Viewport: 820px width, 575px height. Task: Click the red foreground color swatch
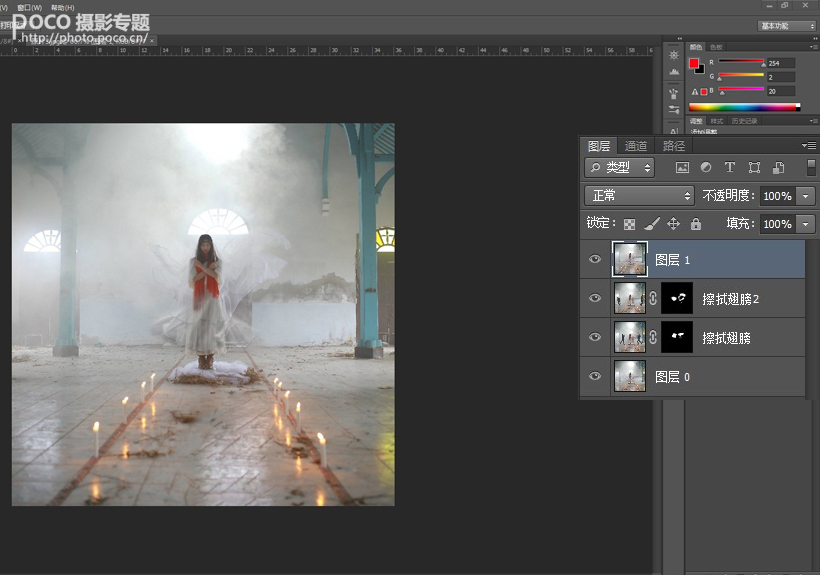(694, 63)
